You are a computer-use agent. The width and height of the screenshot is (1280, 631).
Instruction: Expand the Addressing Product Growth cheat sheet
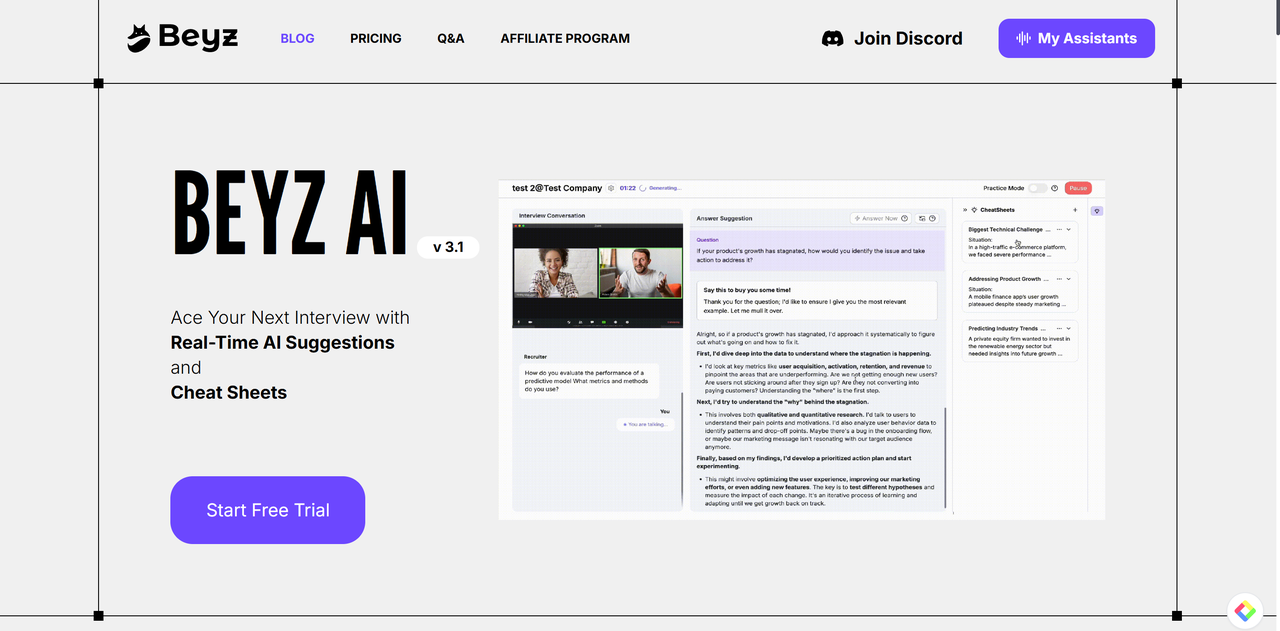coord(1069,279)
